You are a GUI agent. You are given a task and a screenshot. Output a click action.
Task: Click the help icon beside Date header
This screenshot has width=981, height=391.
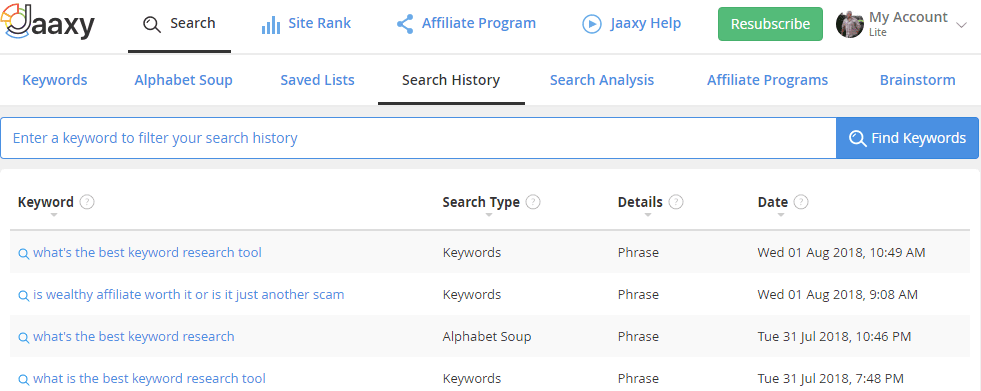click(801, 202)
